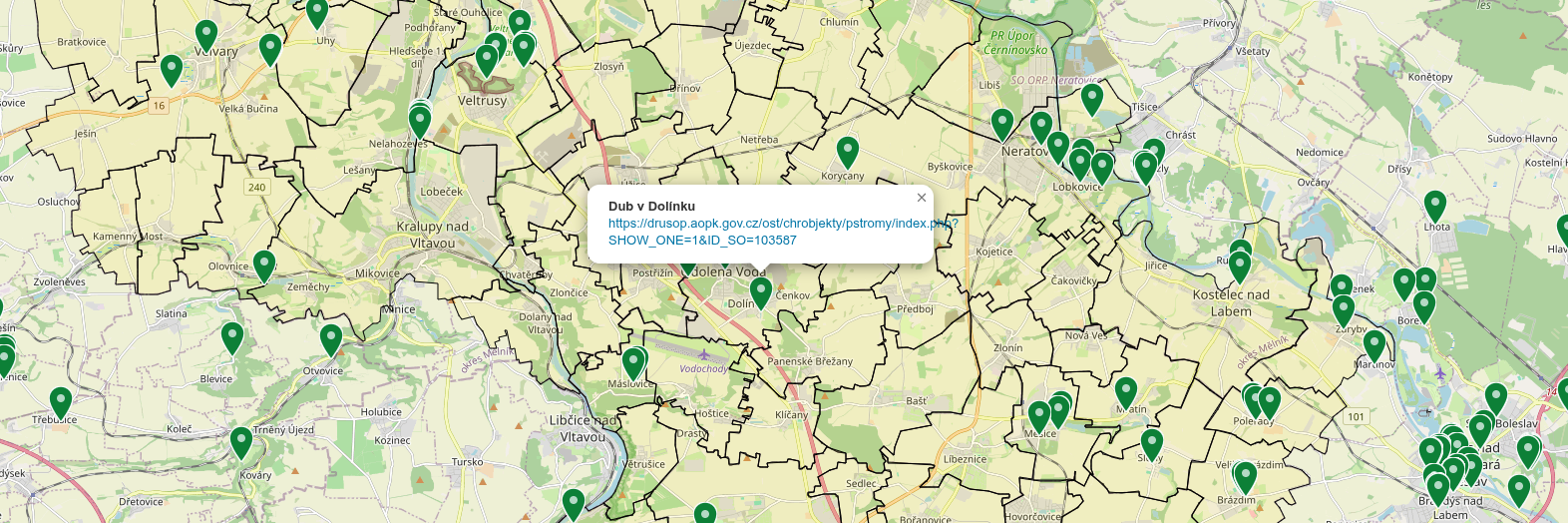Viewport: 1568px width, 523px height.
Task: Select the marker above Blevice
Action: [232, 339]
